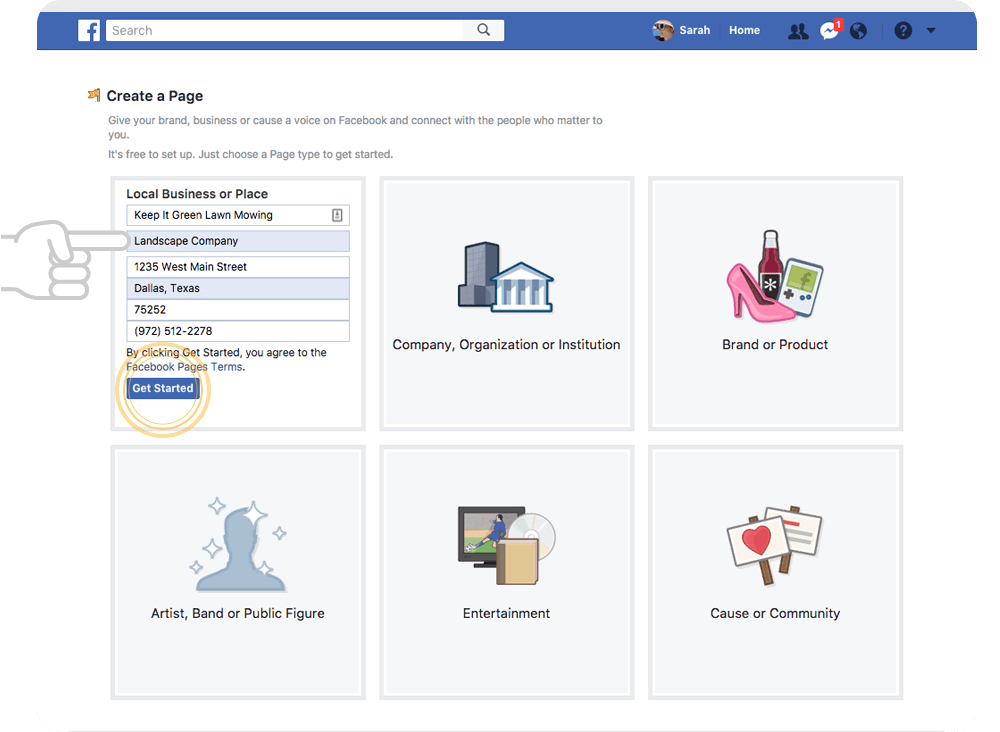Screen dimensions: 1000x732
Task: Click the Local Business or Place heading
Action: click(197, 194)
